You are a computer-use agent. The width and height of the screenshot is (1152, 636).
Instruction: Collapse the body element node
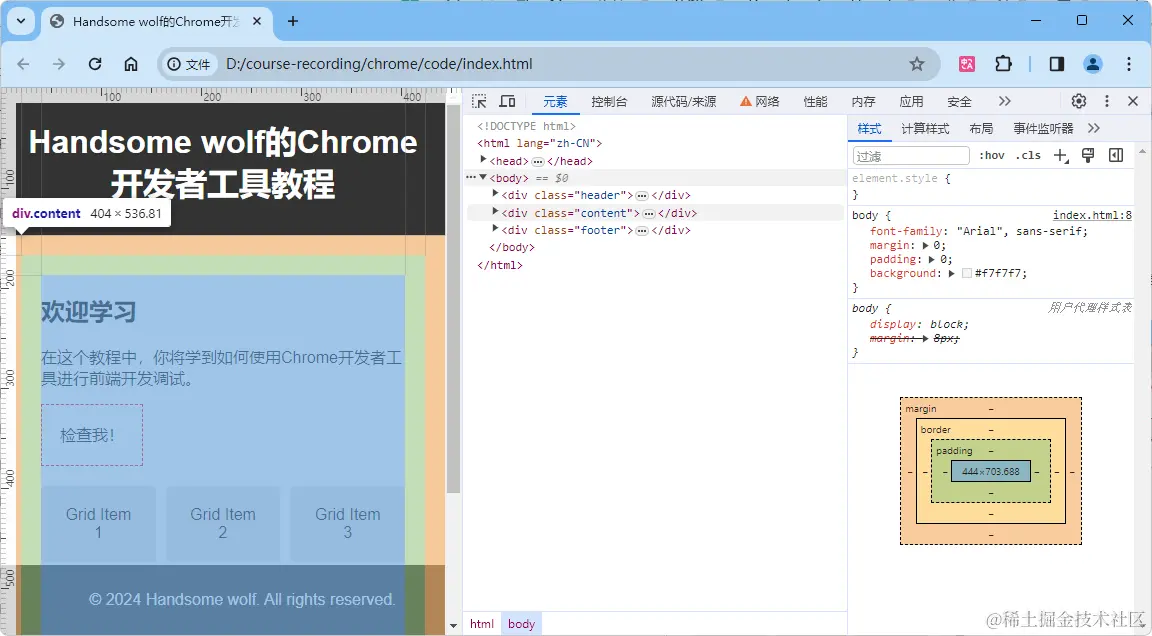(483, 178)
